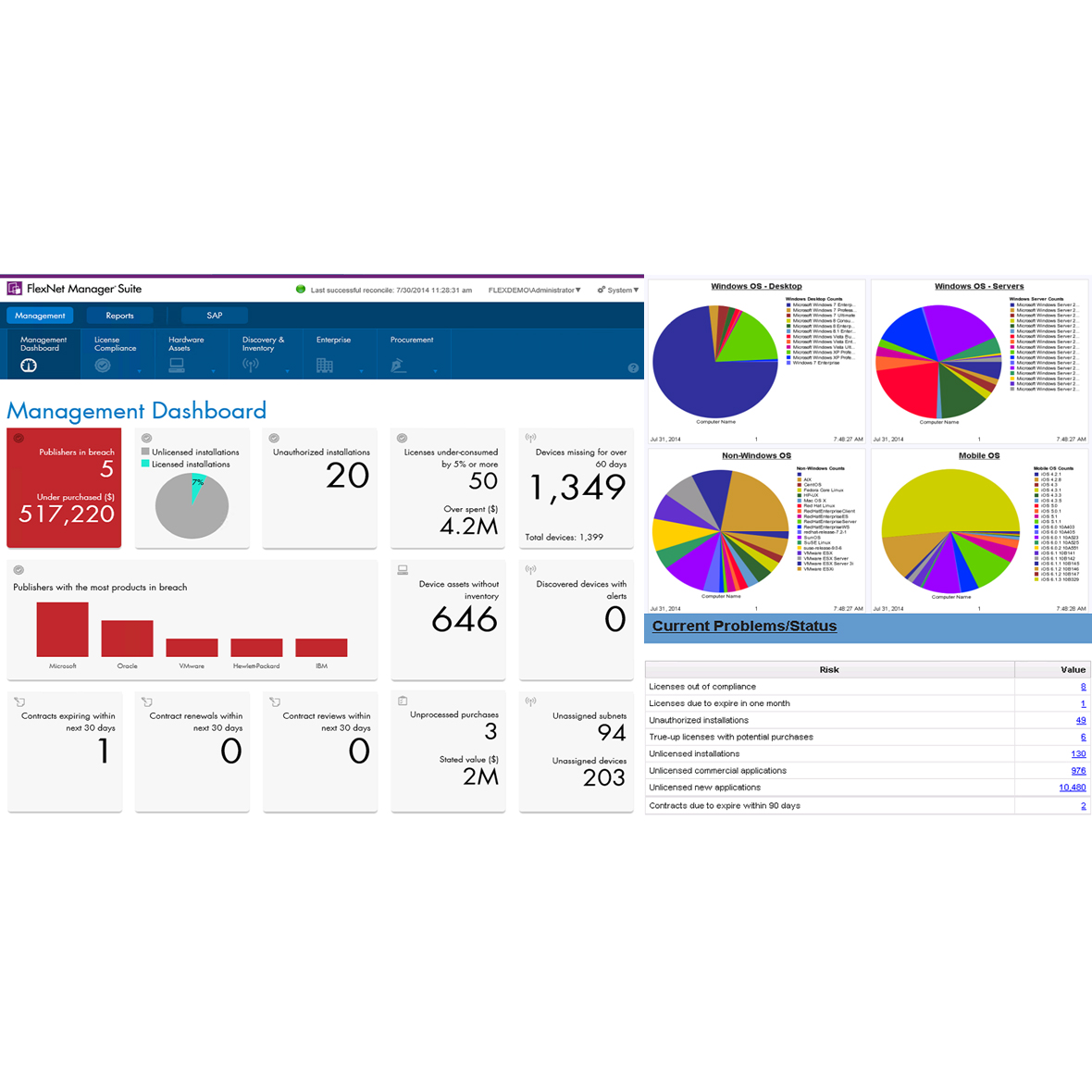This screenshot has height=1092, width=1092.
Task: Open the FLEXDEMO\Administrator user dropdown
Action: 534,290
